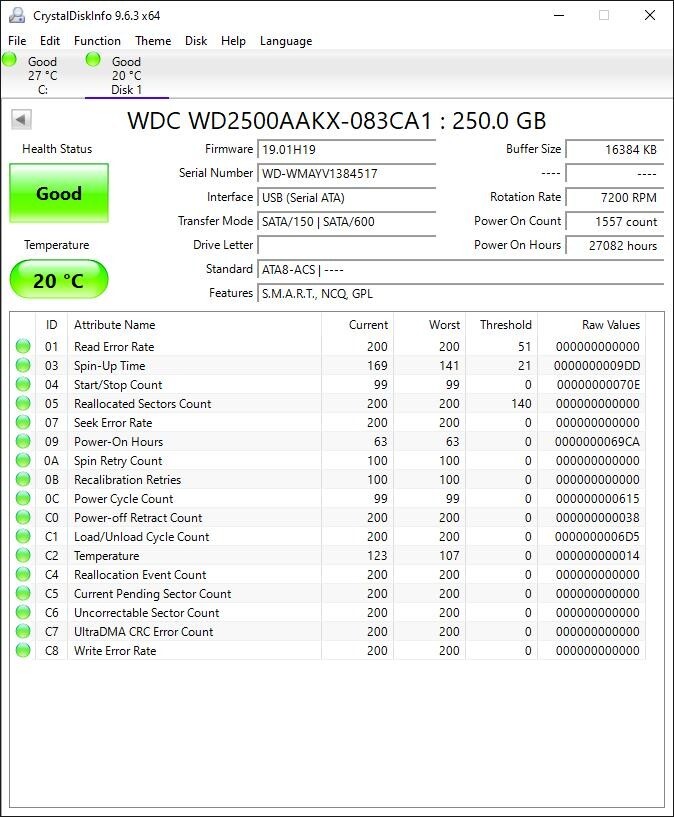The height and width of the screenshot is (817, 674).
Task: Click the Features field S.M.A.R.T., NCQ, GPL
Action: pyautogui.click(x=461, y=293)
